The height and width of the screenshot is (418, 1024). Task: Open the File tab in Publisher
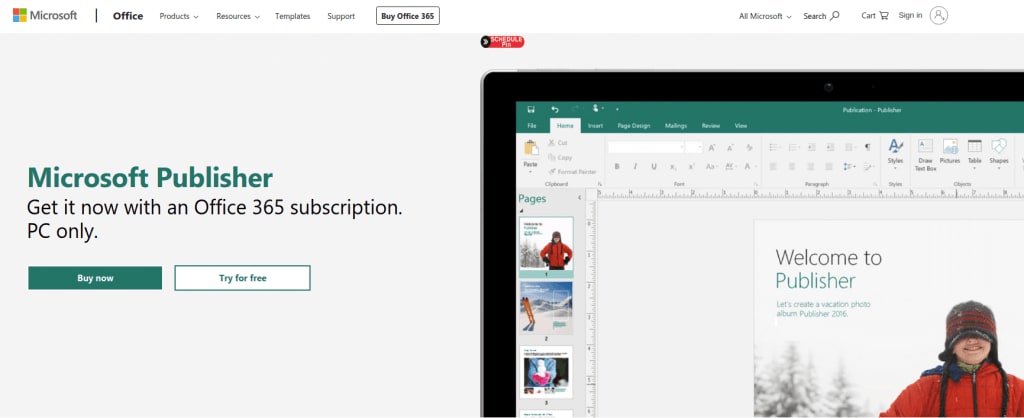(x=532, y=125)
